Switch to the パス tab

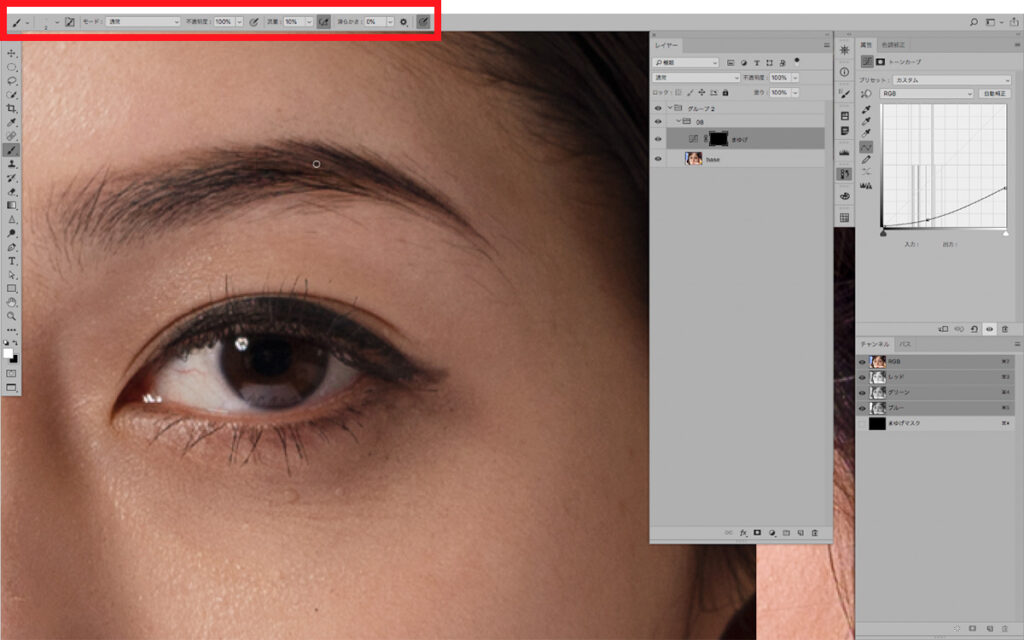pyautogui.click(x=904, y=344)
